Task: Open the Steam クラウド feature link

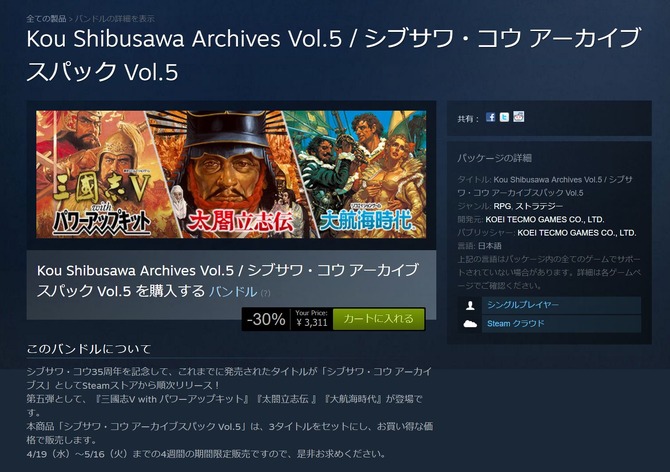Action: [x=516, y=324]
